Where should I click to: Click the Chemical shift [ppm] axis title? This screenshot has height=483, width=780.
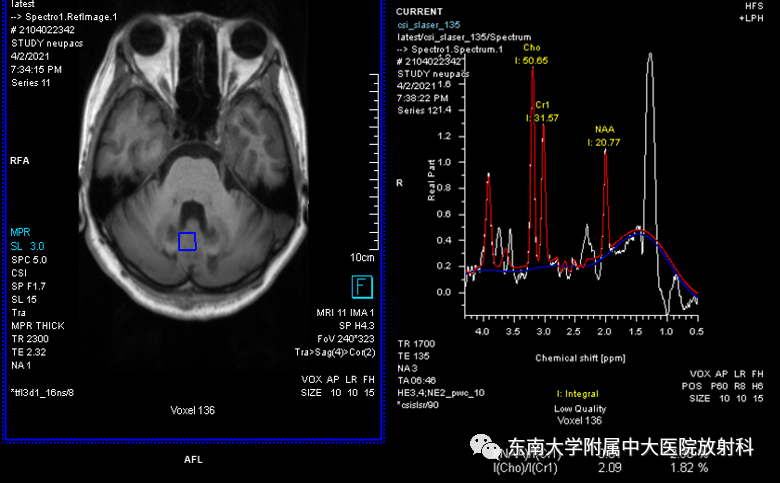[x=580, y=358]
